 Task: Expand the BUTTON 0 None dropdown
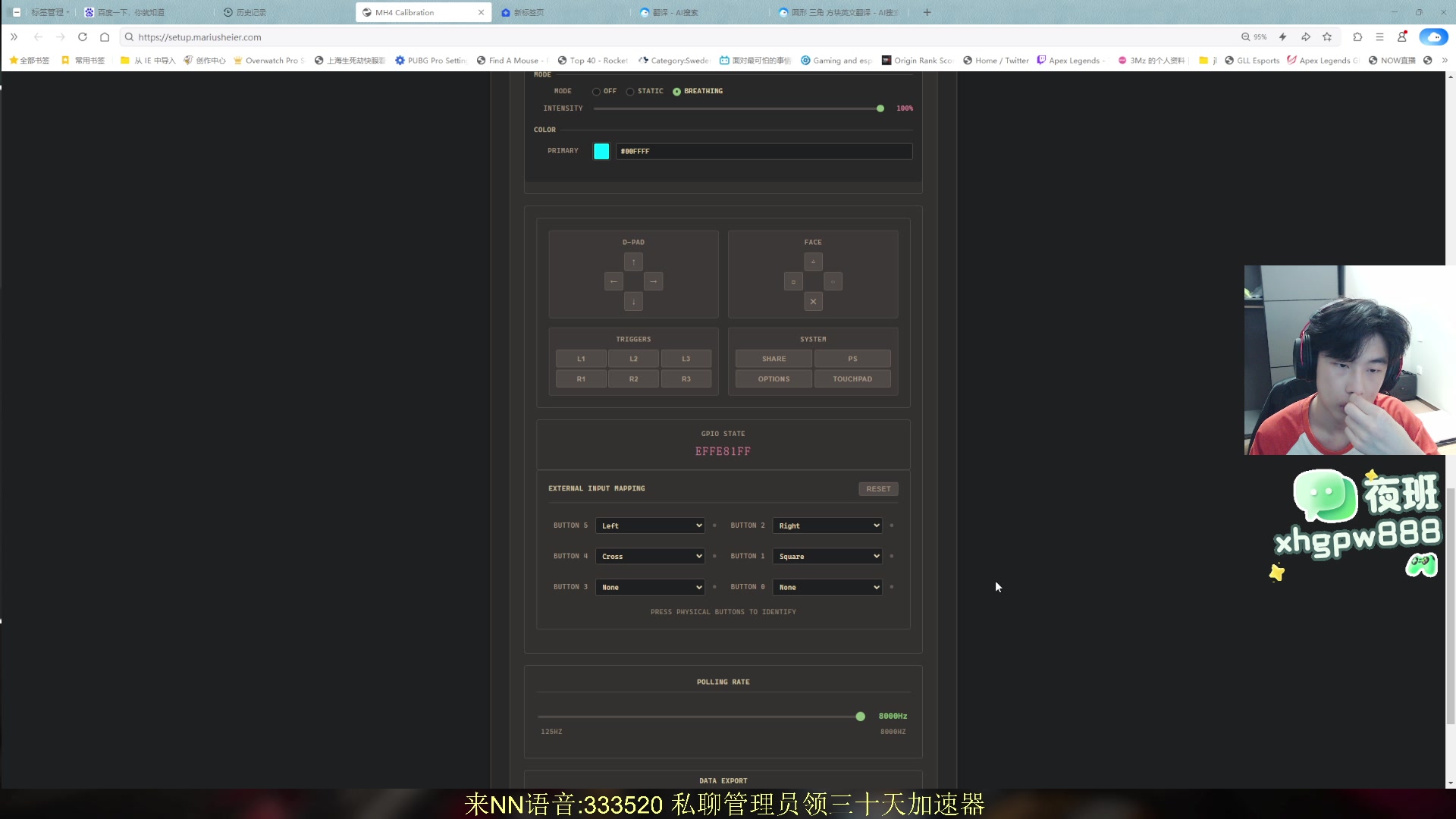[827, 587]
